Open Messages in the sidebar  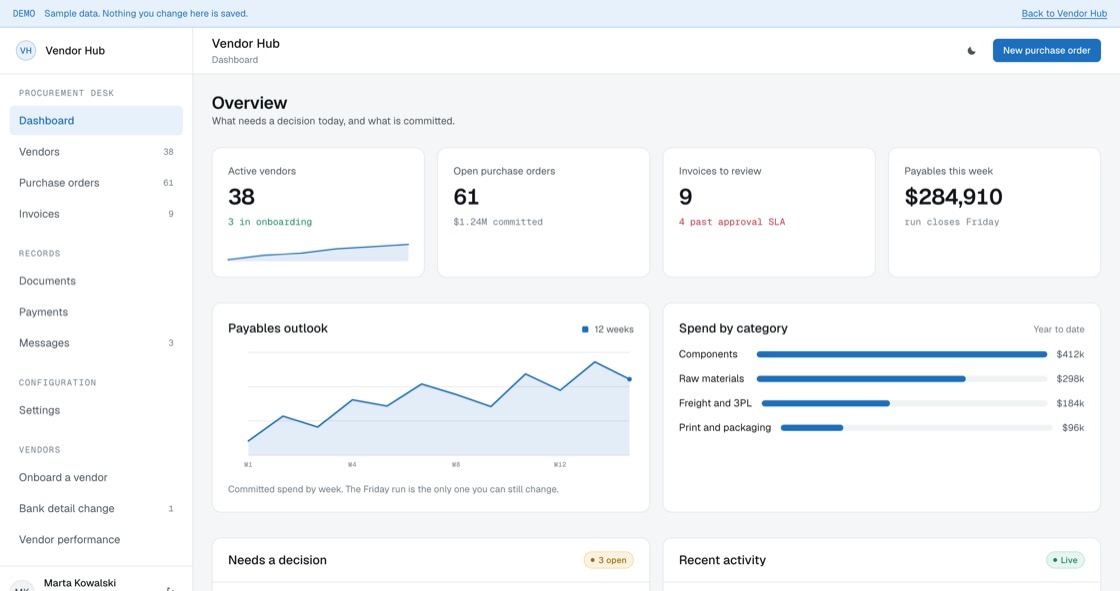pos(96,343)
